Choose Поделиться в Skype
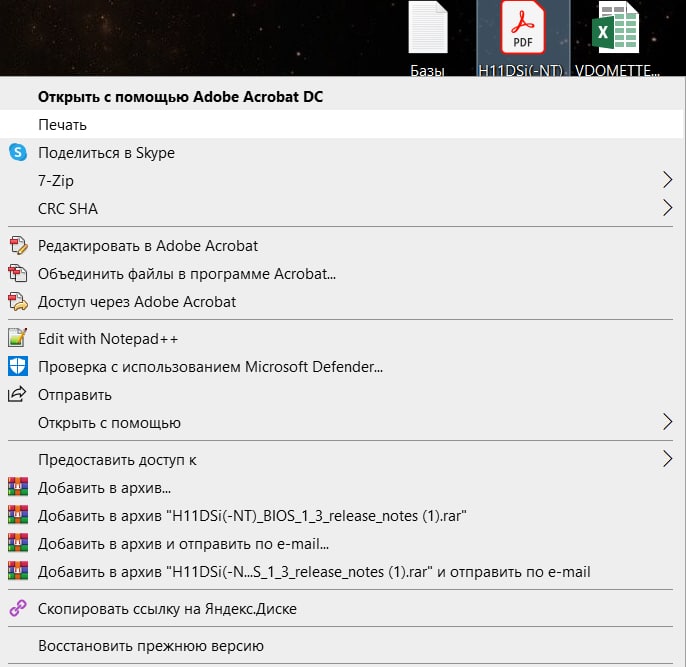This screenshot has width=686, height=667. [341, 153]
